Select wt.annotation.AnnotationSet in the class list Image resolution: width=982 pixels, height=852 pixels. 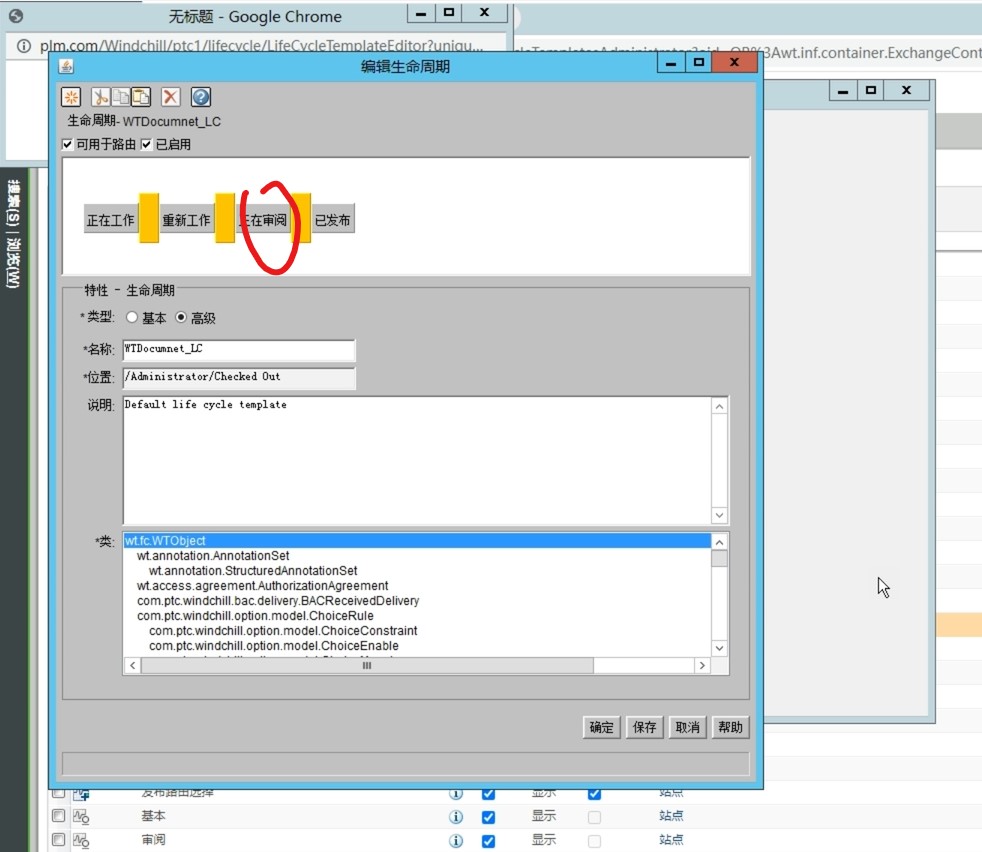[x=213, y=556]
